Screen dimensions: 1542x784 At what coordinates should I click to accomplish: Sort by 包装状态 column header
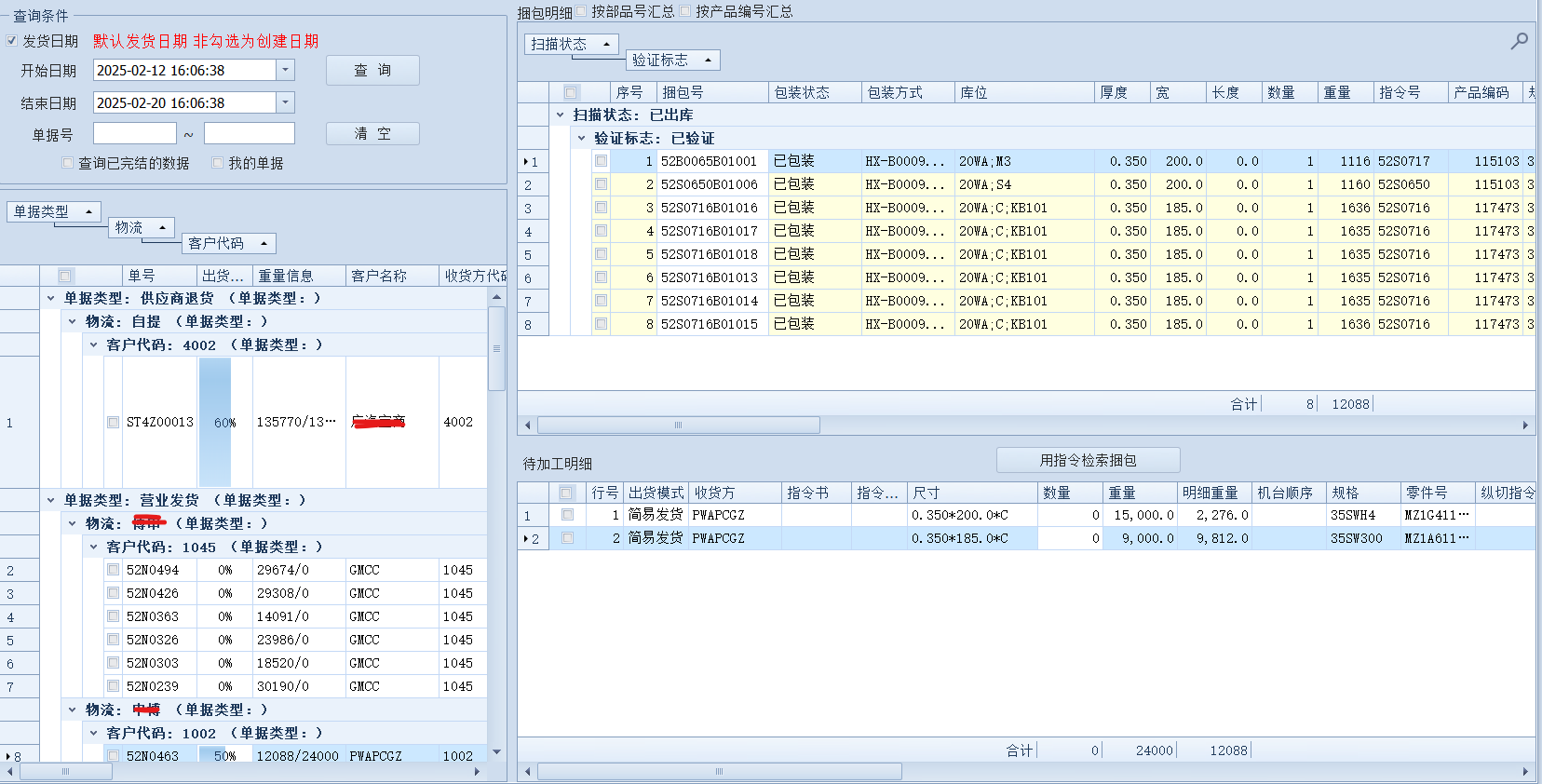[x=814, y=92]
